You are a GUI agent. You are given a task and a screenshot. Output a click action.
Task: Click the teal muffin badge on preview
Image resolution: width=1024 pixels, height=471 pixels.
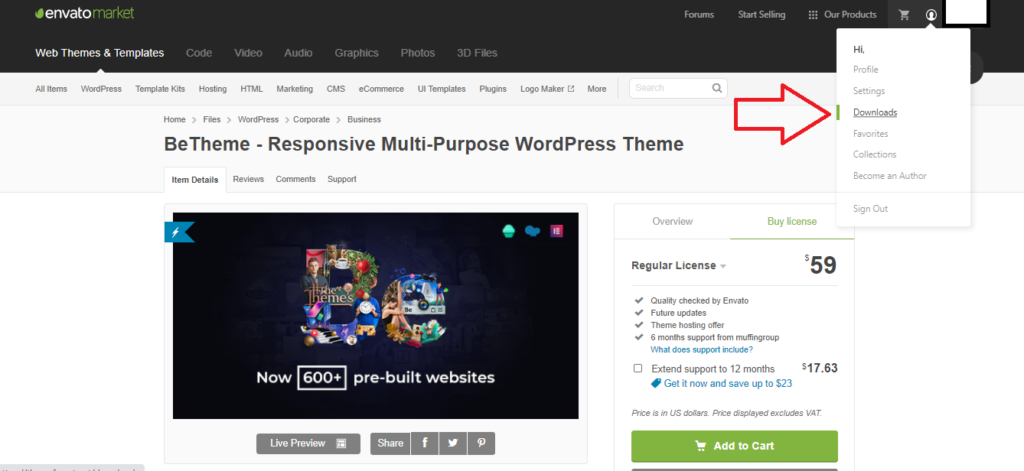(x=509, y=231)
